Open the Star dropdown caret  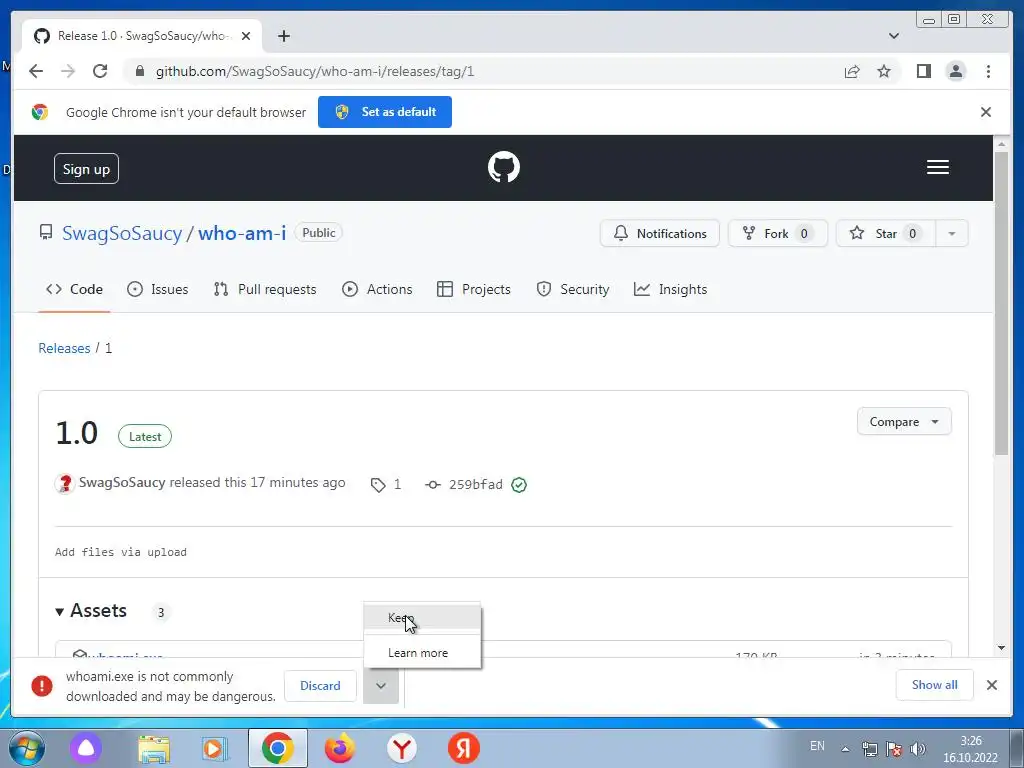point(952,234)
